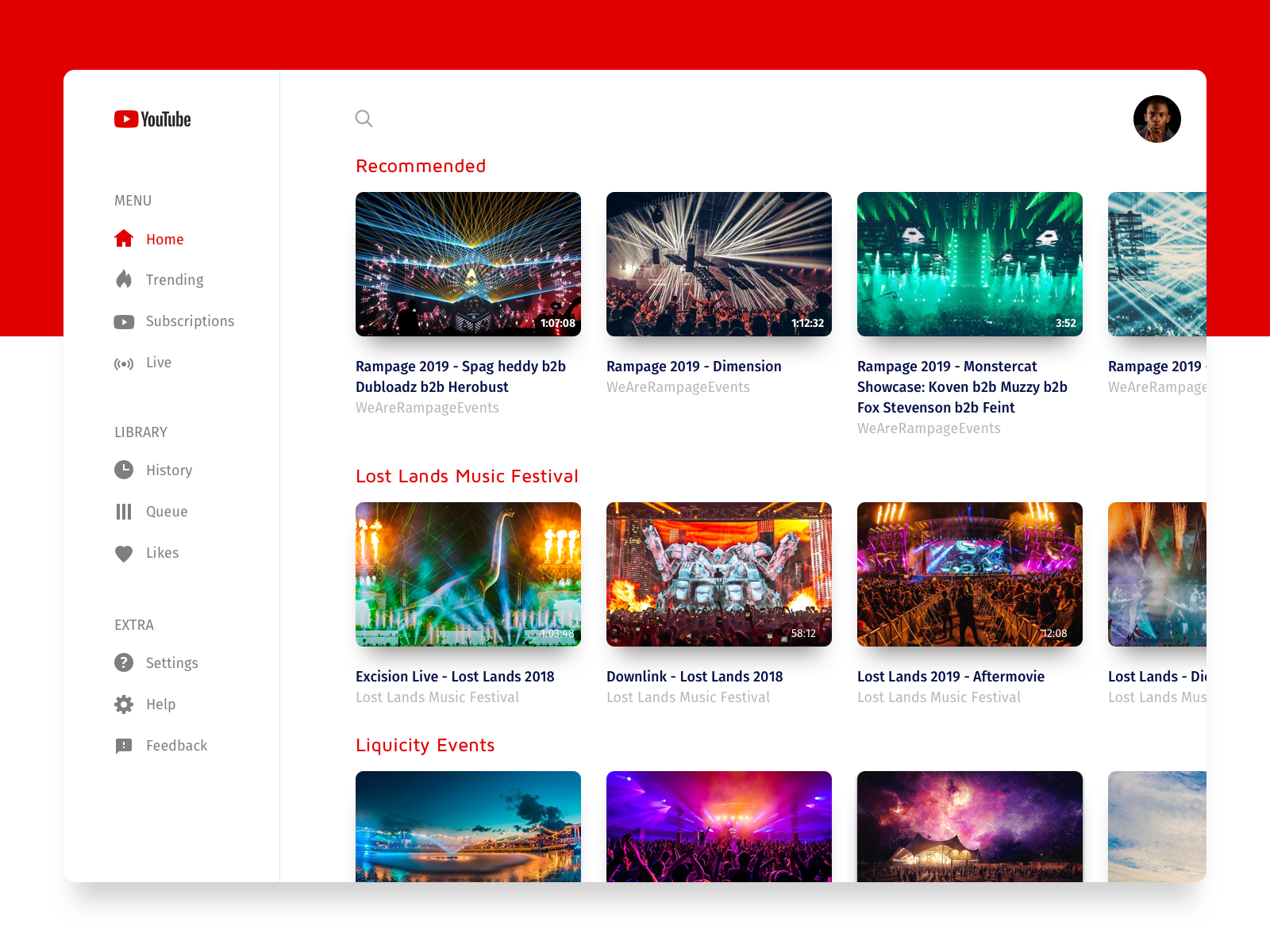This screenshot has height=952, width=1270.
Task: Select the Trending menu entry
Action: point(175,279)
